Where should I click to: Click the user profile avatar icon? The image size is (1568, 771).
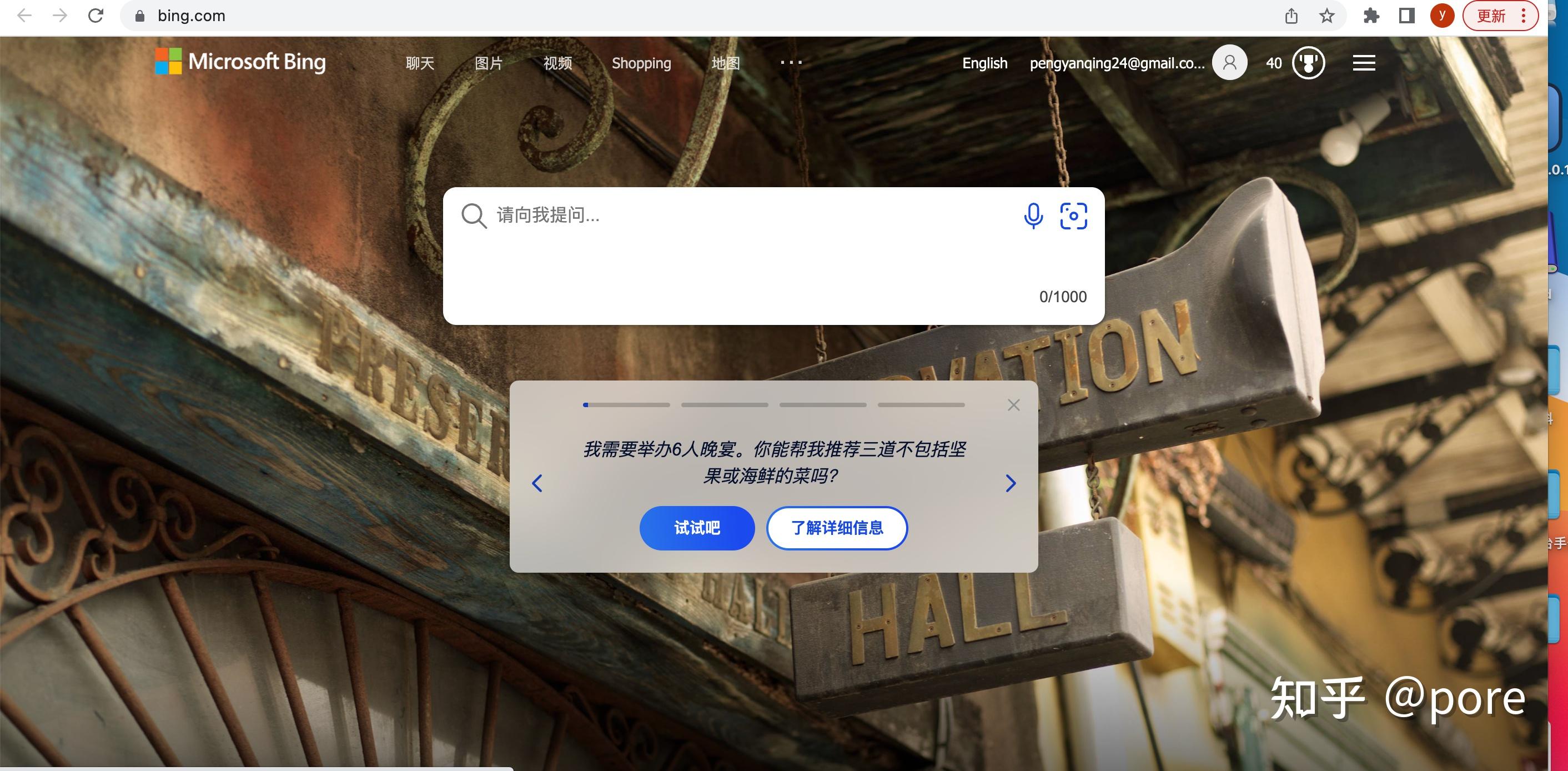(1229, 63)
